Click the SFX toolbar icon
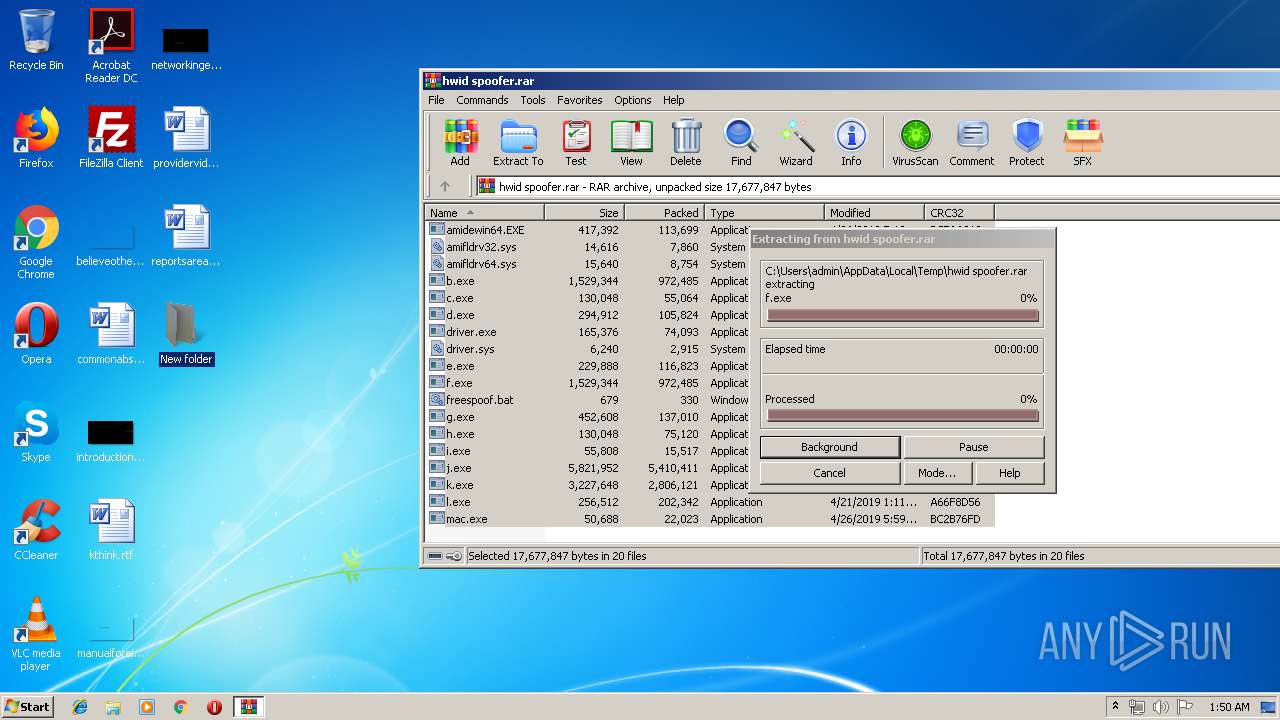Viewport: 1280px width, 720px height. click(x=1082, y=142)
